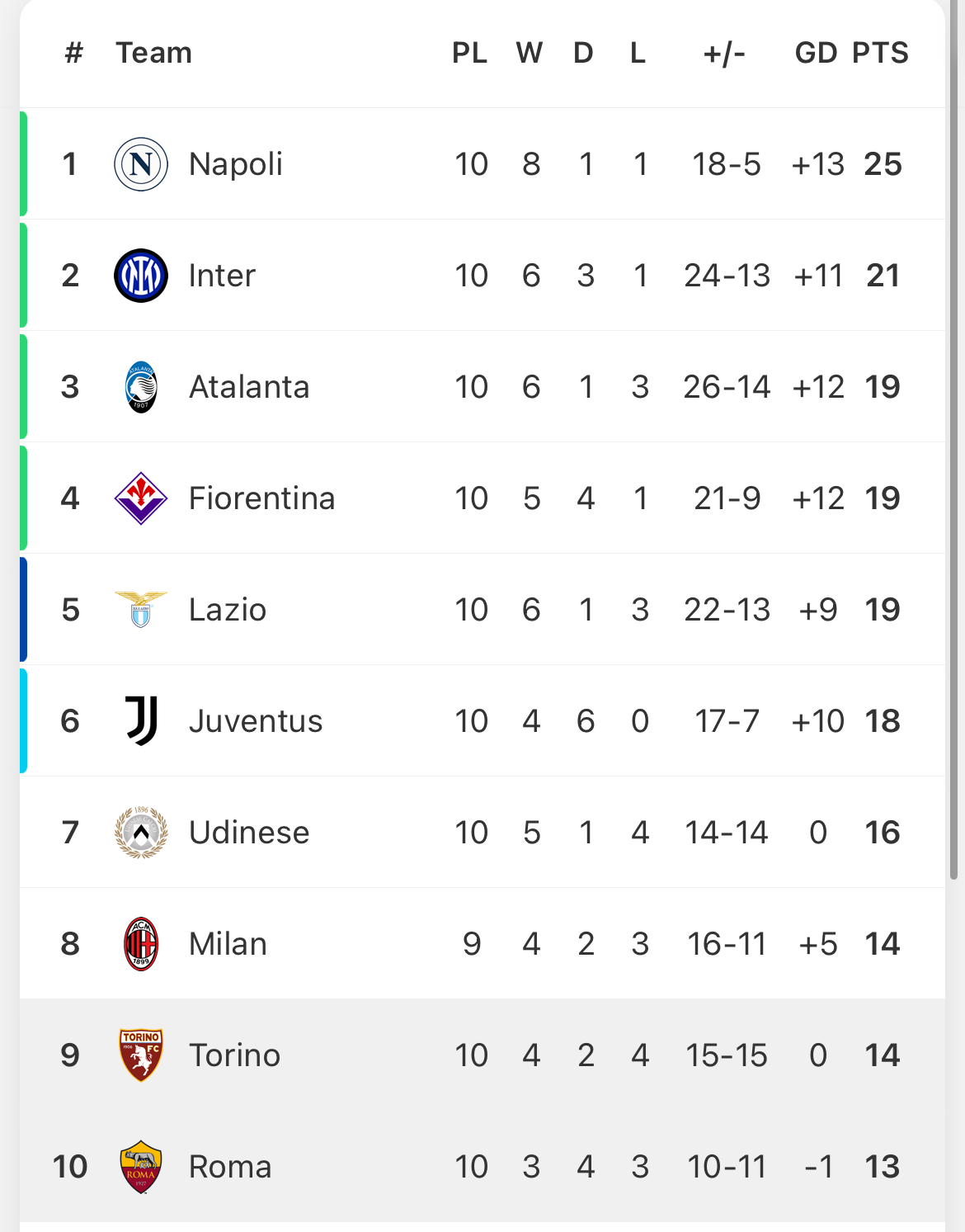The height and width of the screenshot is (1232, 965).
Task: Tap the Torino bull crest
Action: tap(141, 1055)
